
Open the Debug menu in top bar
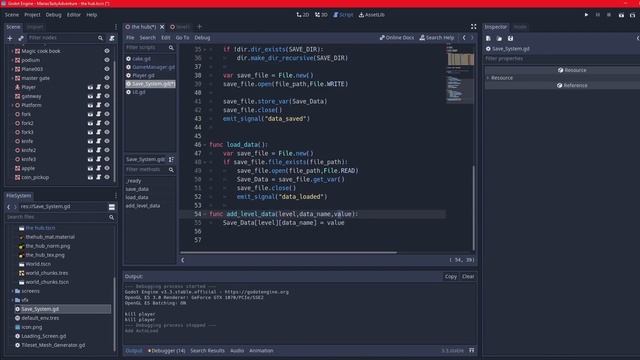tap(53, 15)
